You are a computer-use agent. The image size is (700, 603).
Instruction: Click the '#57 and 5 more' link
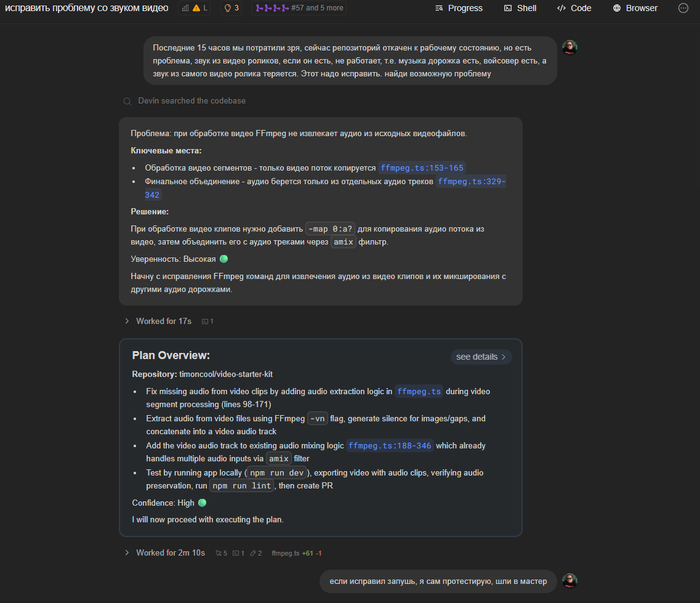click(x=317, y=8)
